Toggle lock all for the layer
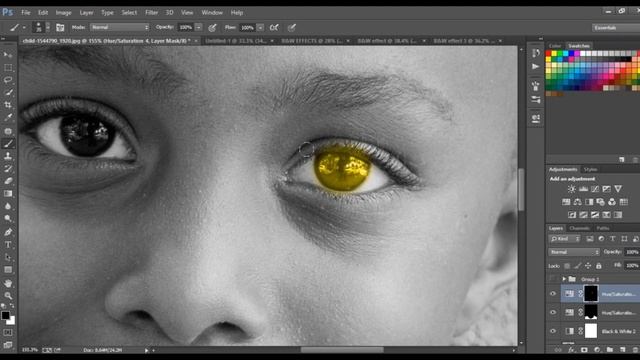This screenshot has height=360, width=640. 598,266
